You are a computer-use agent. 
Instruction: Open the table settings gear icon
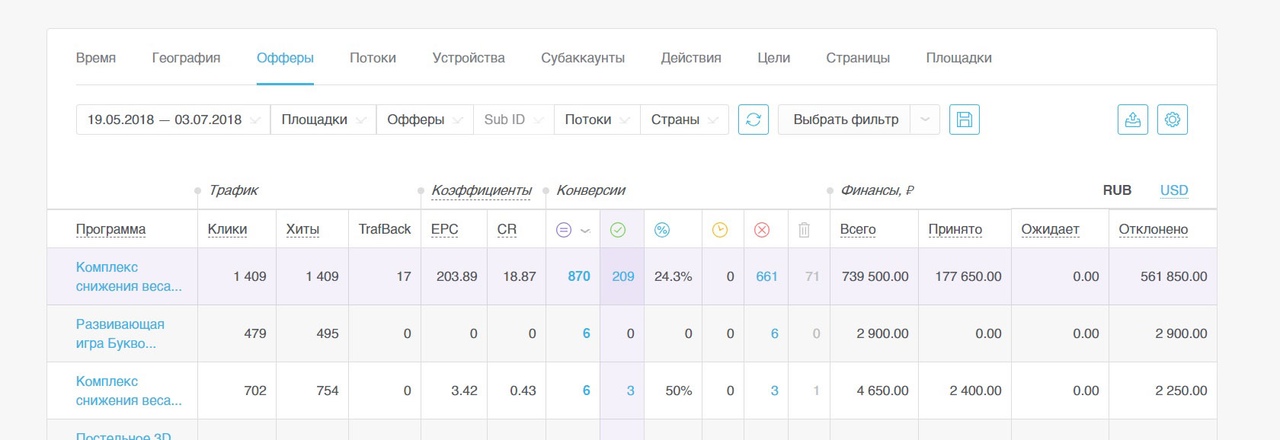click(1173, 119)
